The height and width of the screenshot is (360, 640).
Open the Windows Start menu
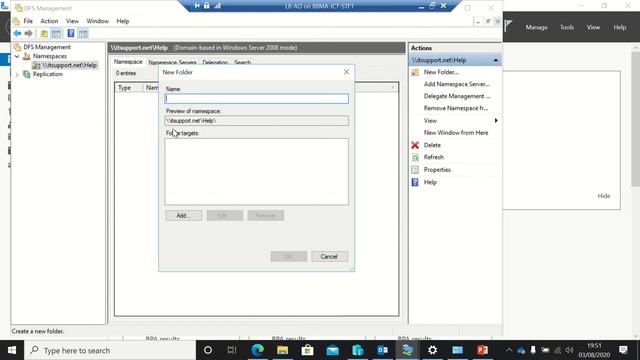click(x=12, y=350)
